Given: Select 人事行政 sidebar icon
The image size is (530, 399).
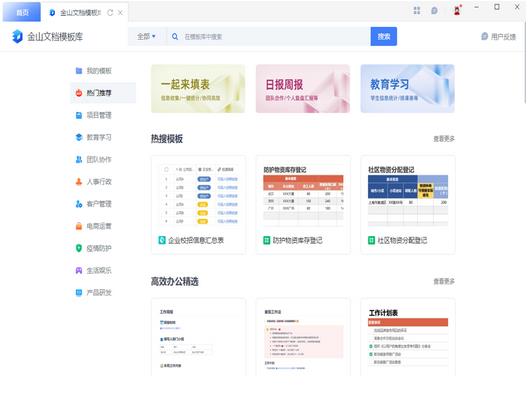Looking at the screenshot, I should [79, 182].
